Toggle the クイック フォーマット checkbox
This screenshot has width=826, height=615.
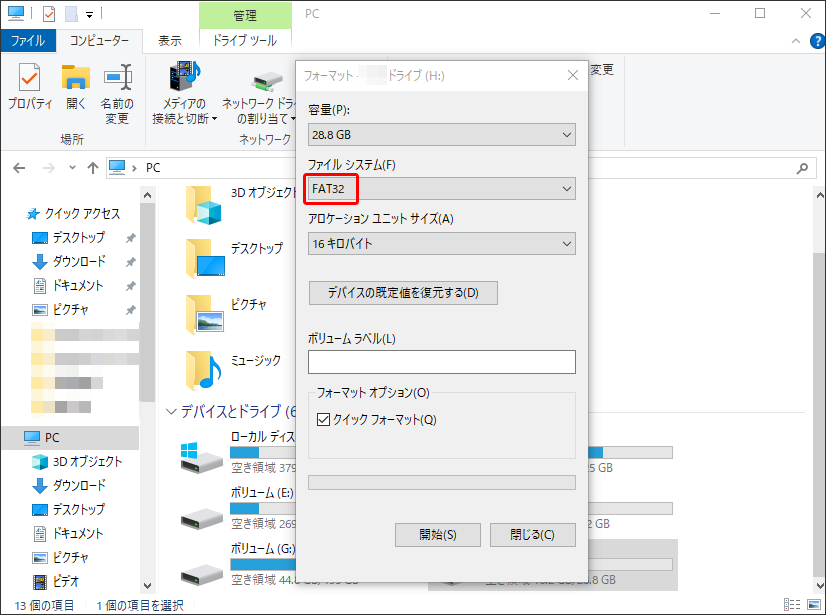[323, 419]
